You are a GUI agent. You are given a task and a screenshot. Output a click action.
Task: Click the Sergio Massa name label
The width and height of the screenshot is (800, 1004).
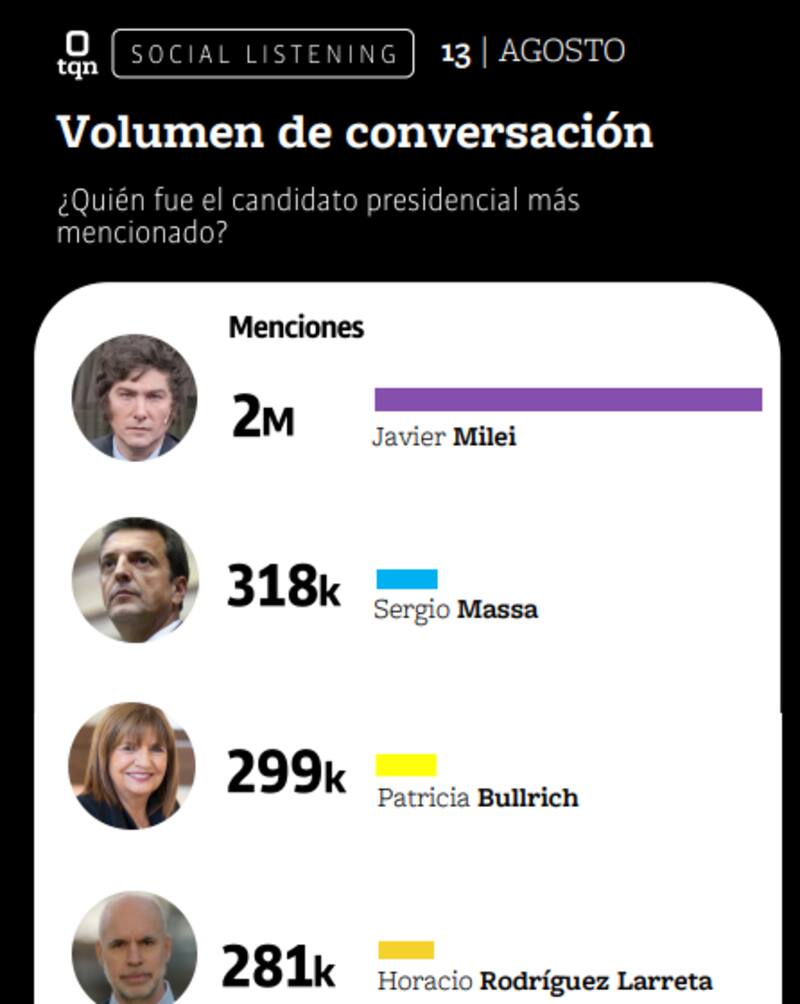pos(455,609)
